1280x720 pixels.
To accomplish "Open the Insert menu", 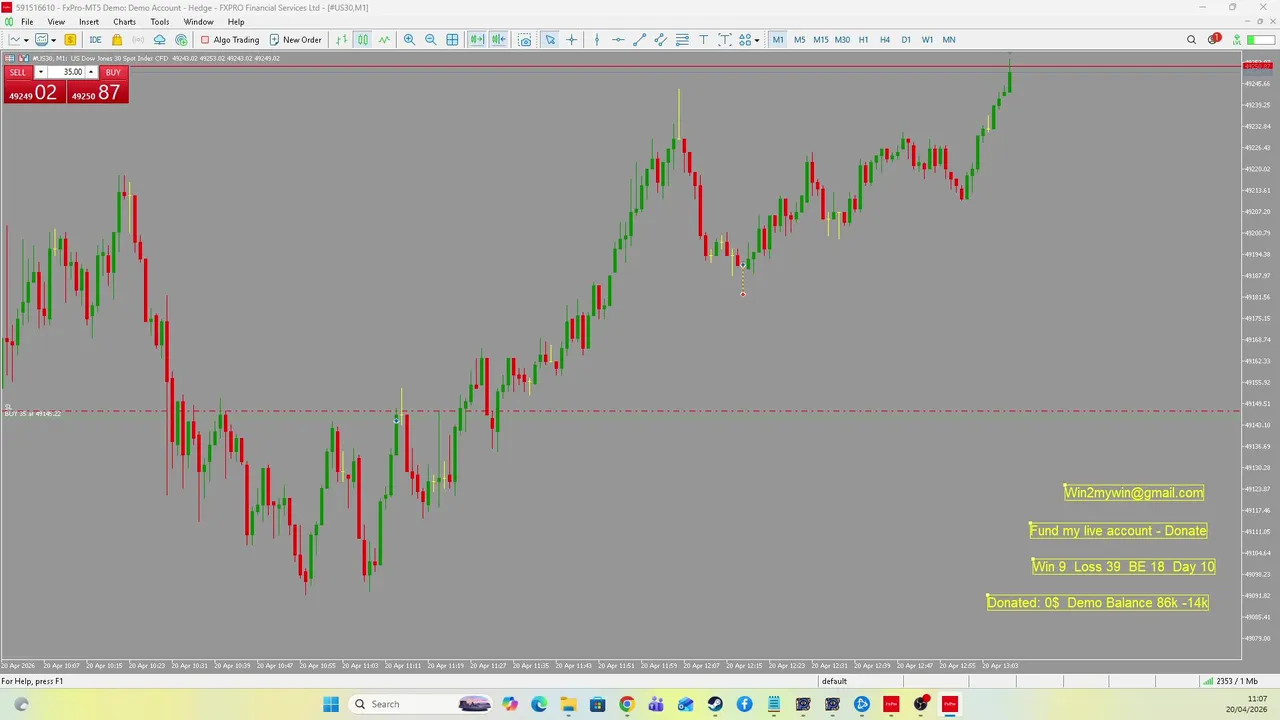I will coord(89,22).
